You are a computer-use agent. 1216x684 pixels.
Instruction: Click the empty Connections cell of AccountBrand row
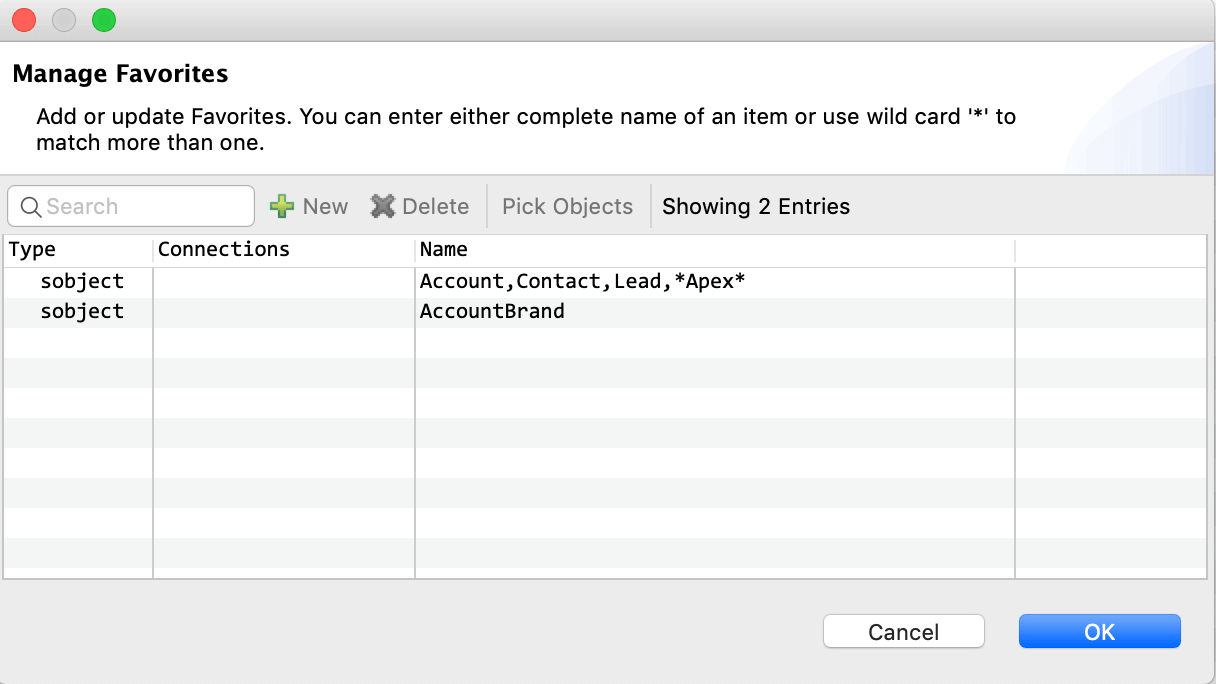point(284,312)
